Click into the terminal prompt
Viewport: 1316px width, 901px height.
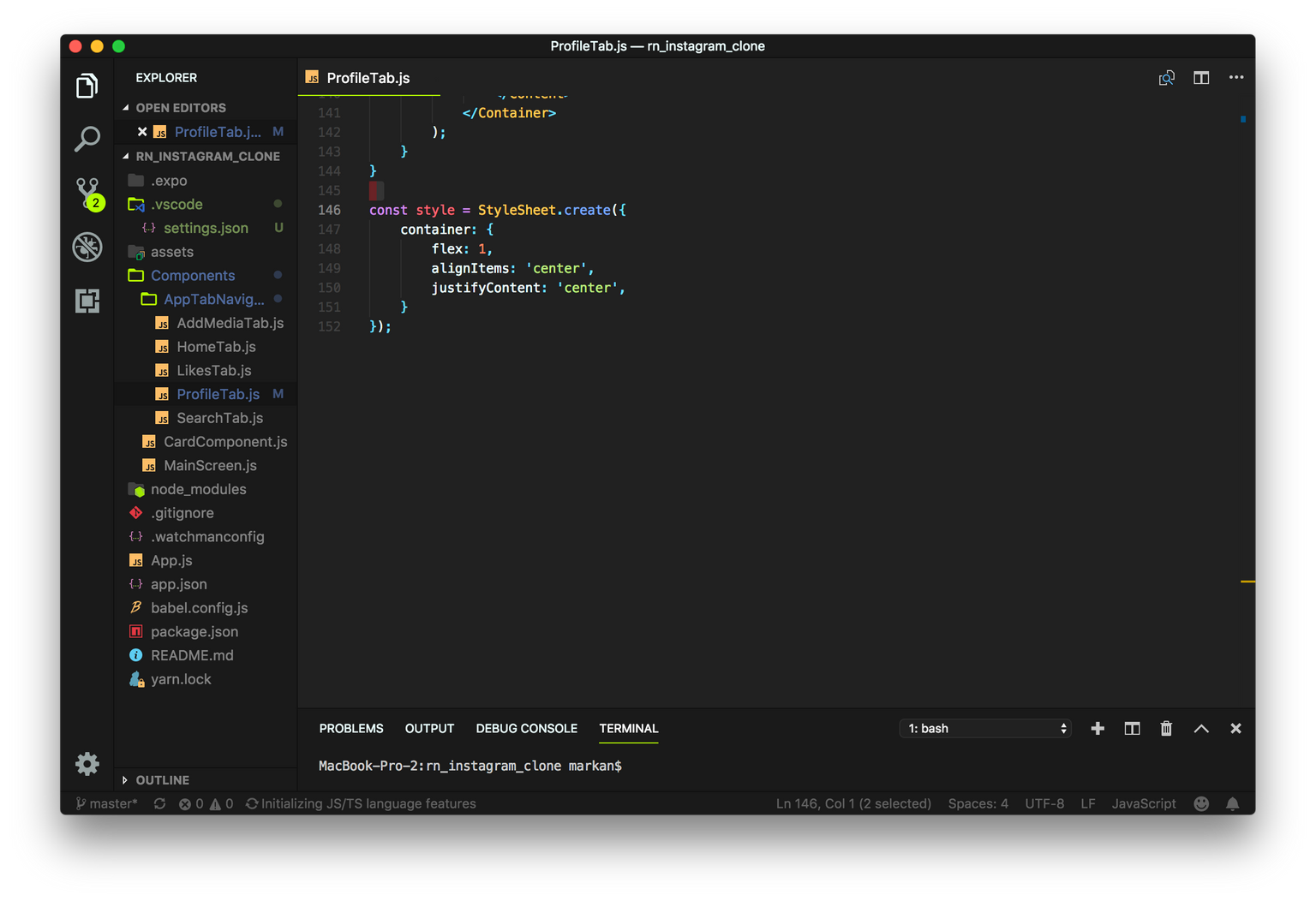pos(685,765)
